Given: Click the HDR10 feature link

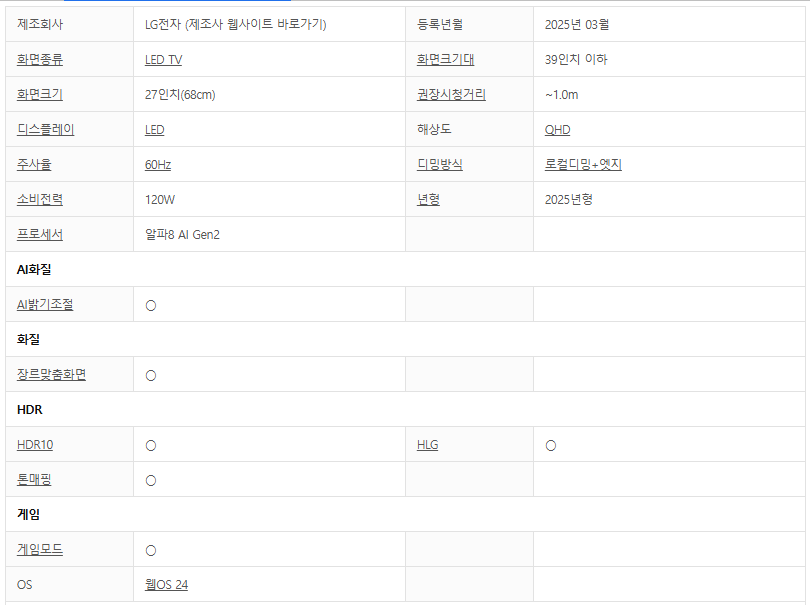Looking at the screenshot, I should 35,445.
